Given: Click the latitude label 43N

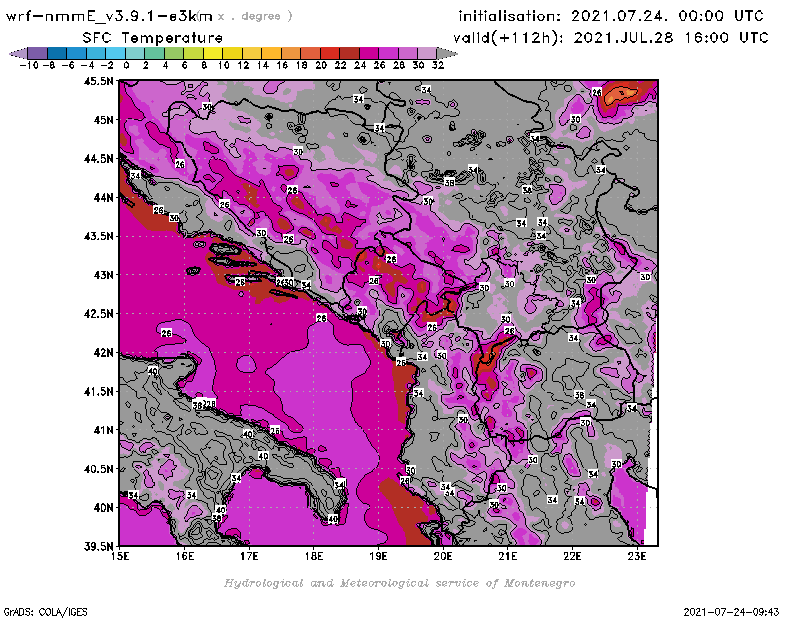Looking at the screenshot, I should pyautogui.click(x=103, y=275).
